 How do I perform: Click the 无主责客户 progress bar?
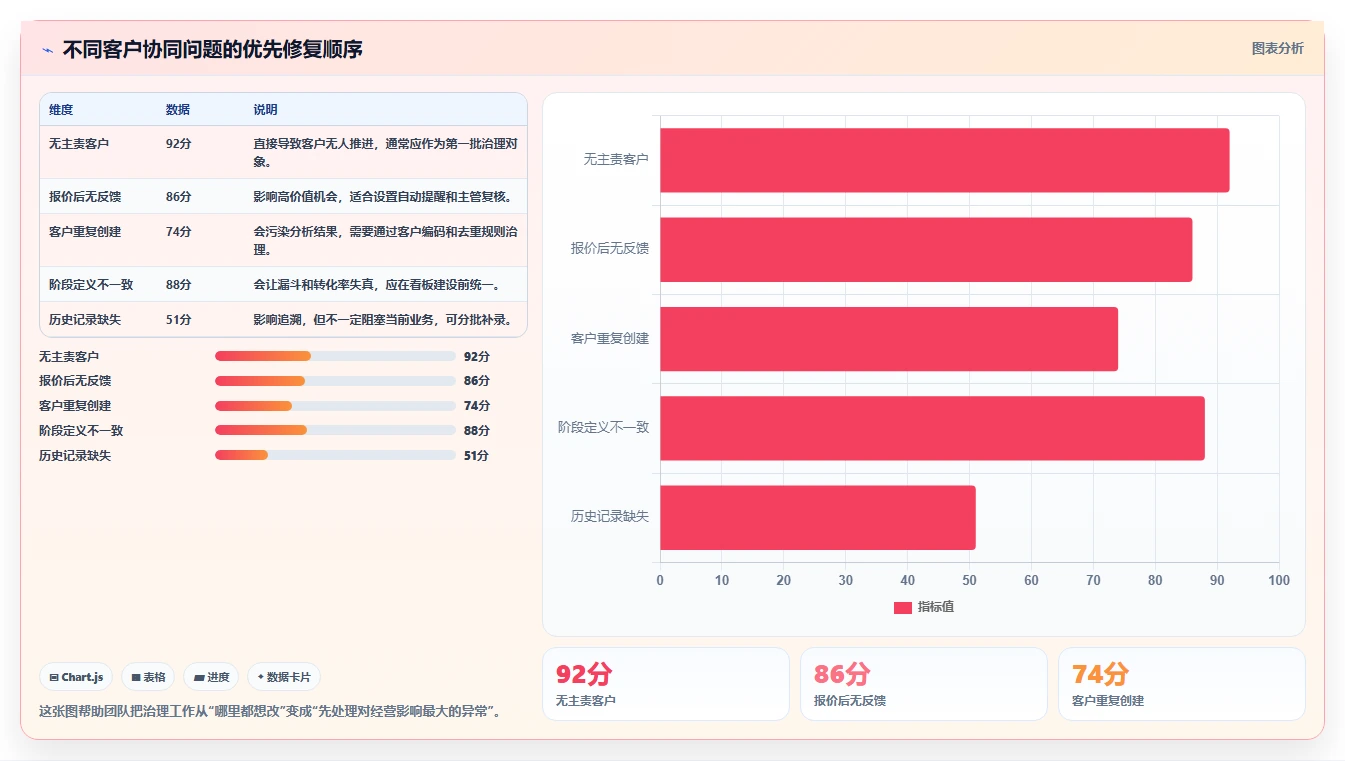[335, 356]
